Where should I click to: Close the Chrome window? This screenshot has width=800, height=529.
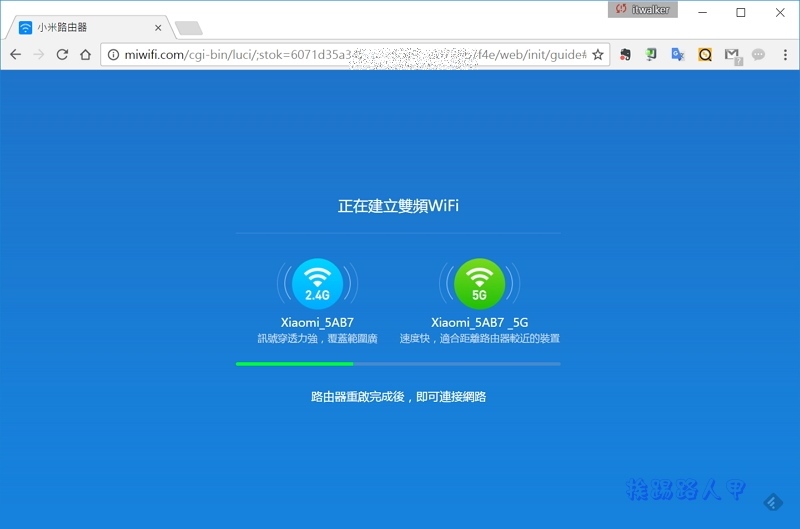(780, 12)
